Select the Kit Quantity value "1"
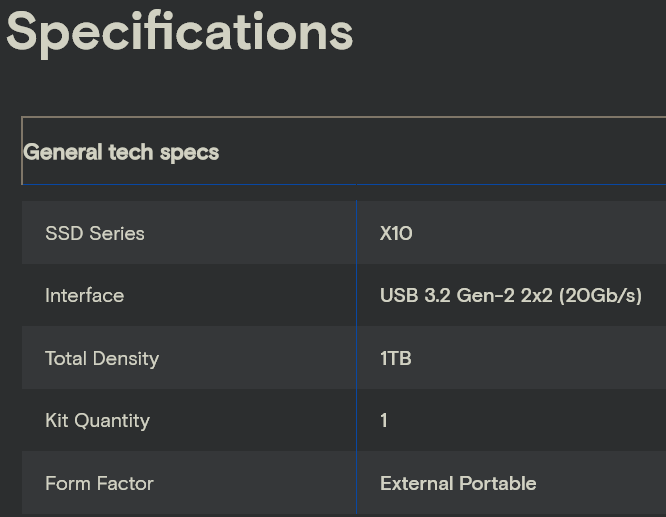 [x=384, y=421]
